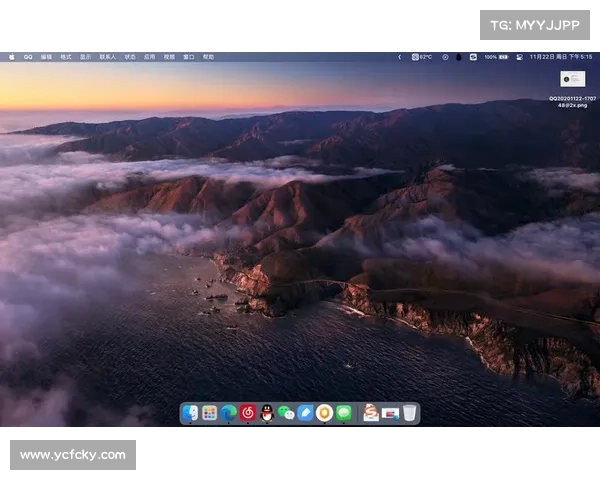The height and width of the screenshot is (480, 600).
Task: Open the Trash in the dock
Action: pyautogui.click(x=410, y=413)
